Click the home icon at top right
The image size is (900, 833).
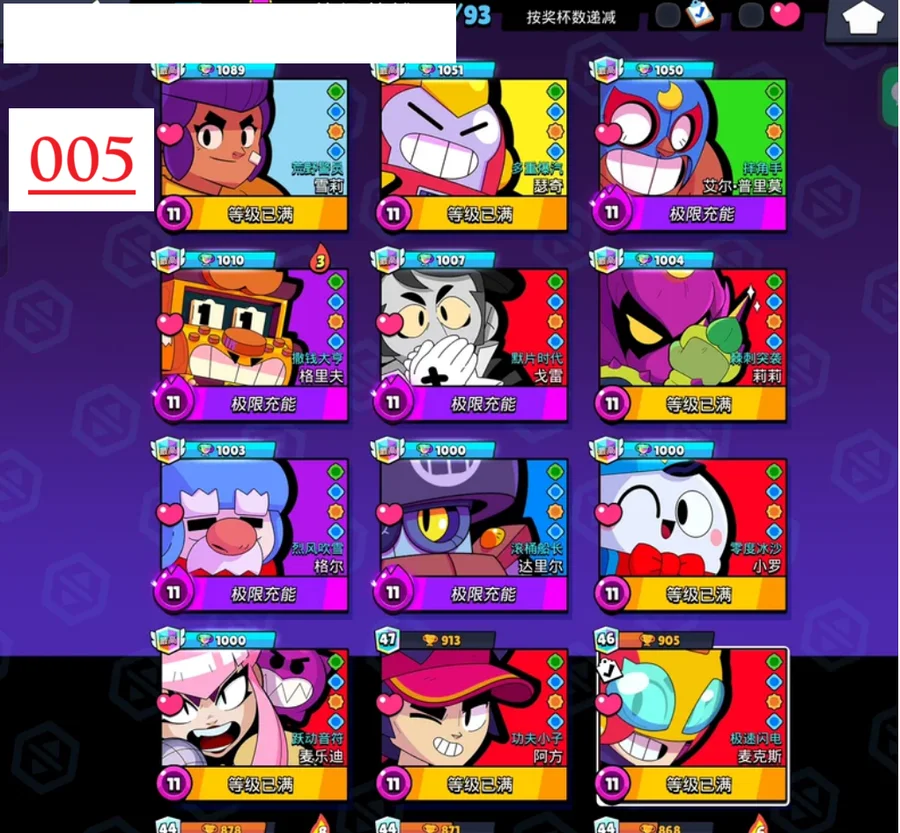click(863, 19)
